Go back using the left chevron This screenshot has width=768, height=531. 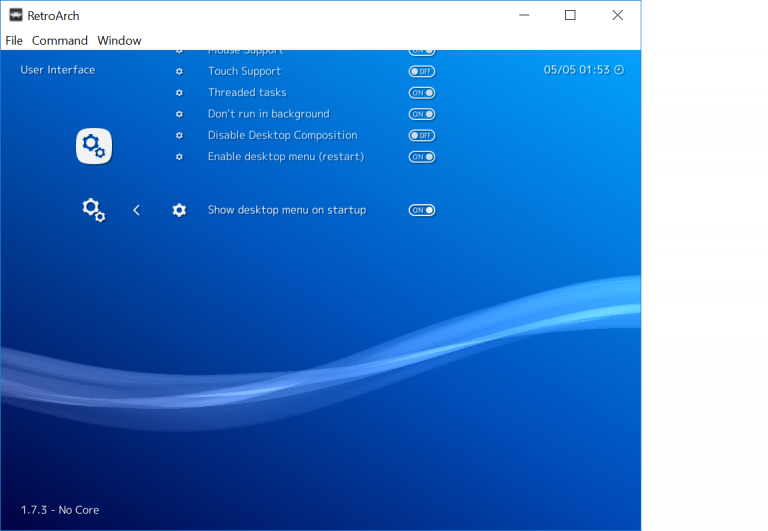click(137, 210)
